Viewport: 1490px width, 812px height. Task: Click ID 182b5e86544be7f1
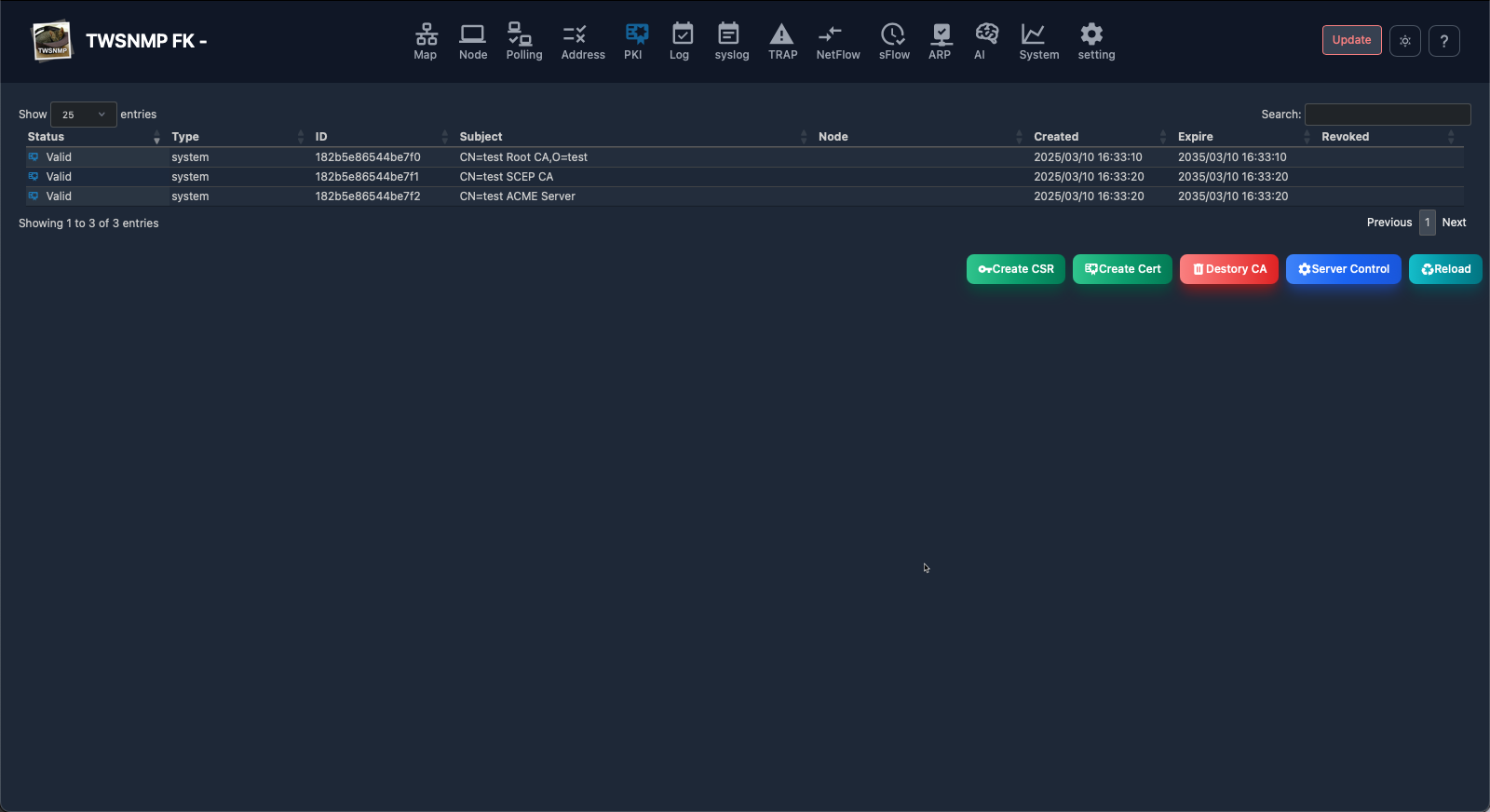[367, 177]
